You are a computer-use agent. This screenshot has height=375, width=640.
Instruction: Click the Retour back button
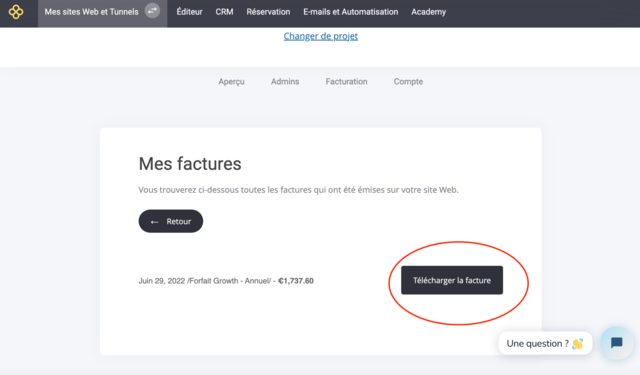171,221
